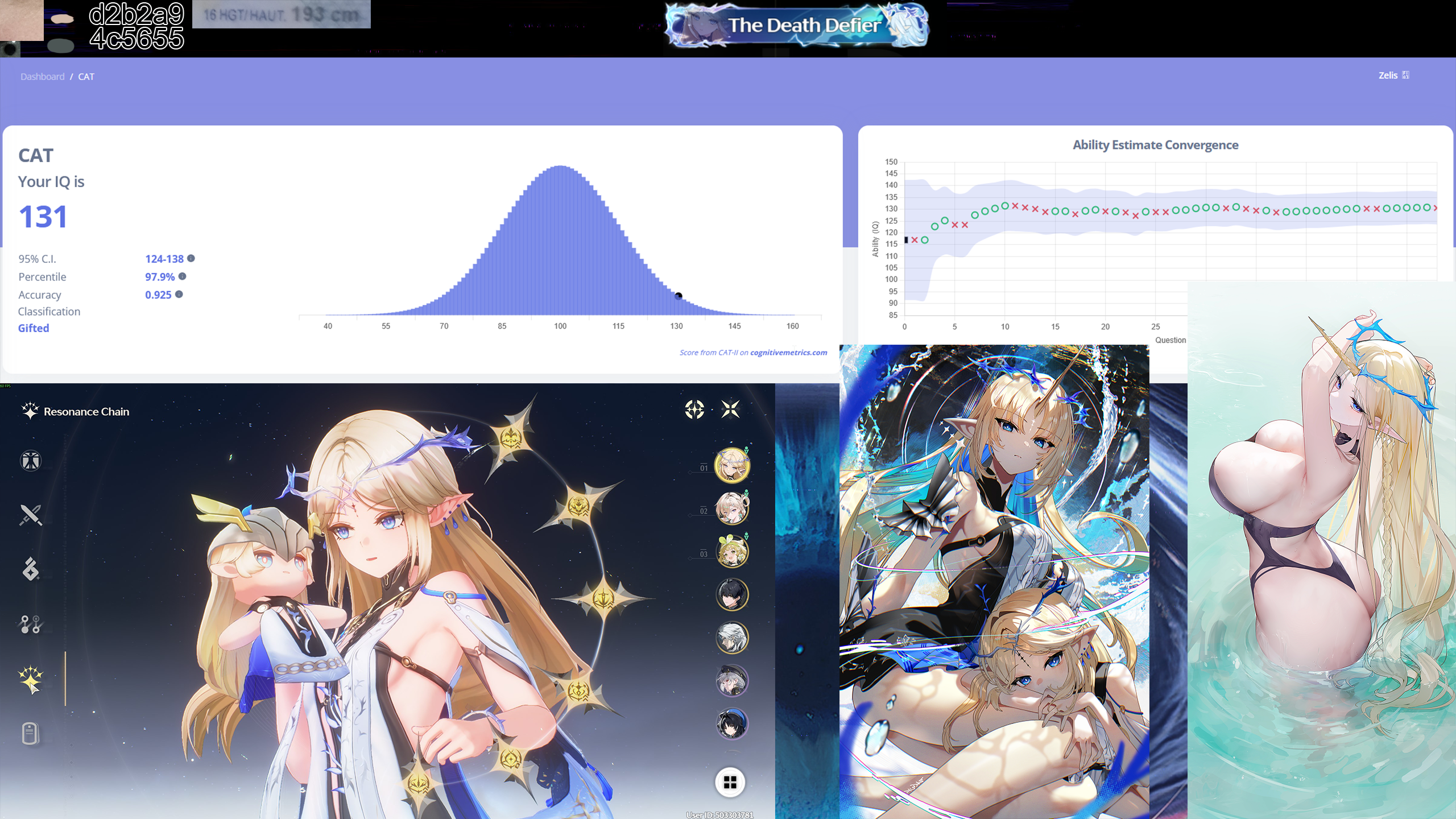
Task: Open the character overview sidebar icon
Action: (x=31, y=461)
